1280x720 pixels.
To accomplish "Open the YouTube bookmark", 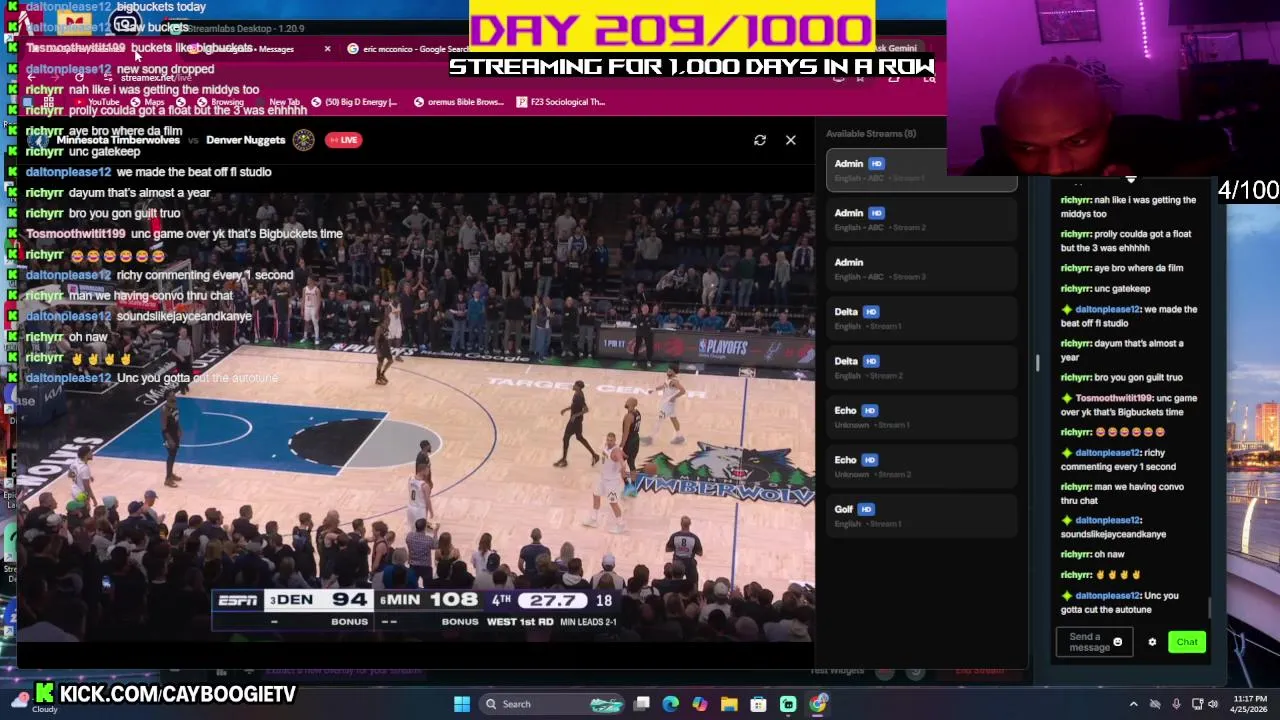I will coord(96,102).
